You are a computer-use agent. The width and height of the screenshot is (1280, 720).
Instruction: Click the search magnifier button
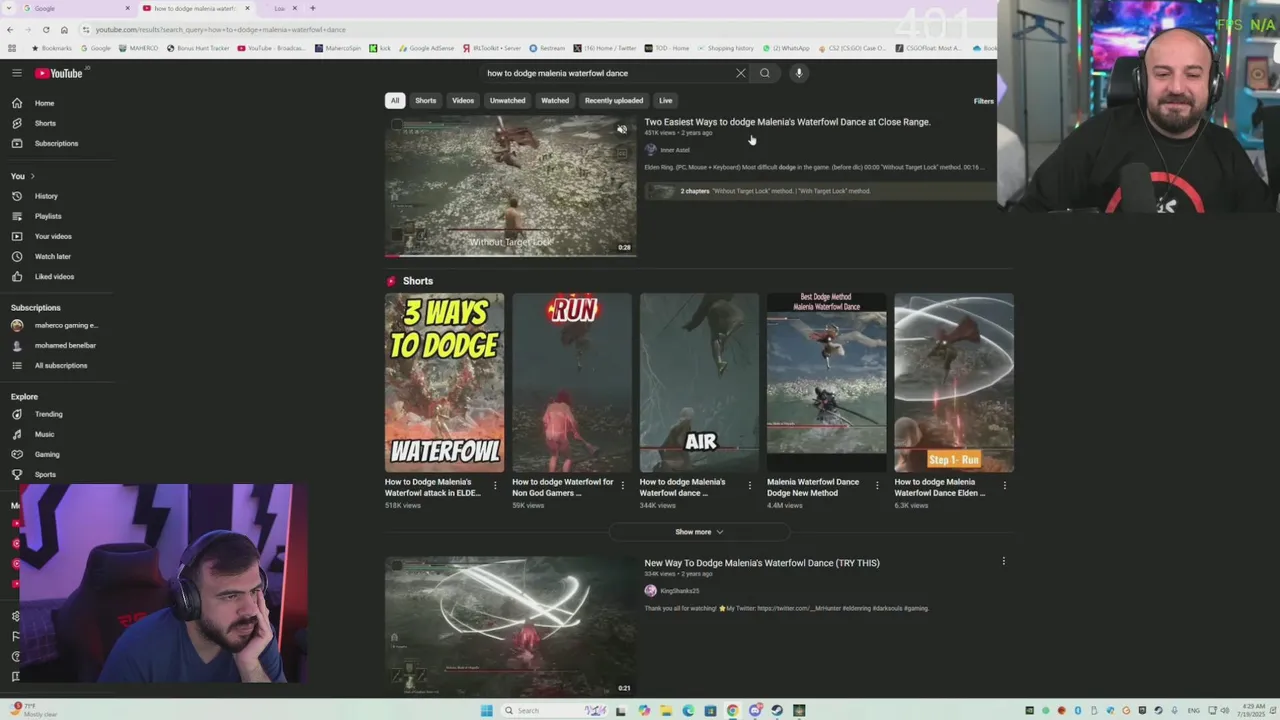[x=765, y=73]
